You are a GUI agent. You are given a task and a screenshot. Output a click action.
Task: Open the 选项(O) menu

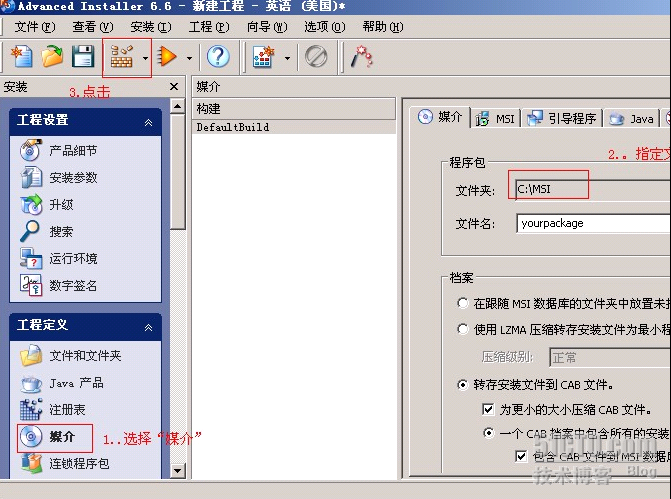click(x=324, y=27)
